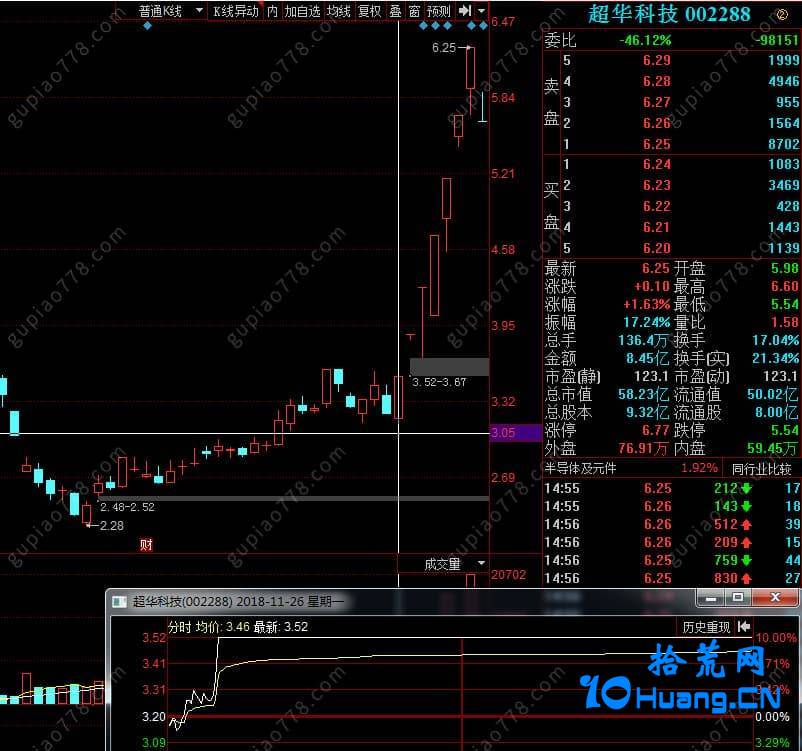The image size is (802, 751).
Task: Select sell level 2 price 6.26
Action: 657,123
